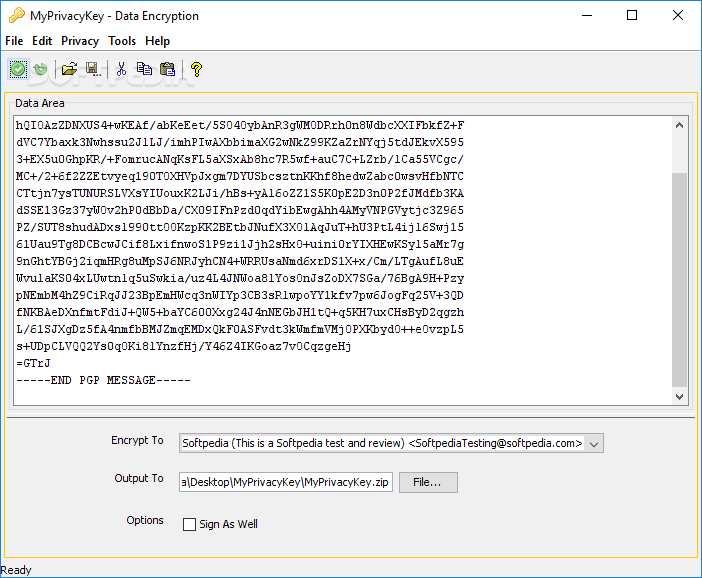Click the line starting 'fNKBAeDXnfmtFdiJ'
This screenshot has width=702, height=578.
click(x=240, y=313)
